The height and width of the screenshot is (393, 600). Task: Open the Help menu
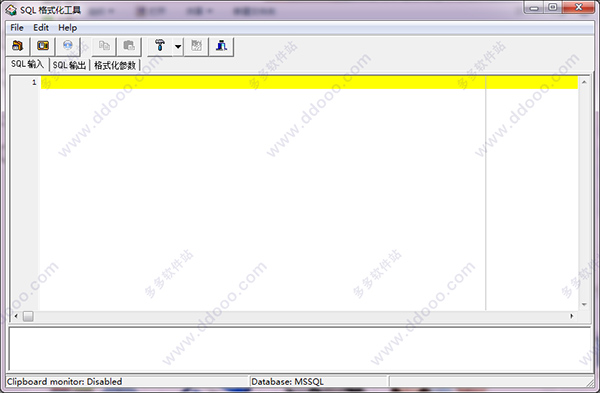[x=68, y=28]
